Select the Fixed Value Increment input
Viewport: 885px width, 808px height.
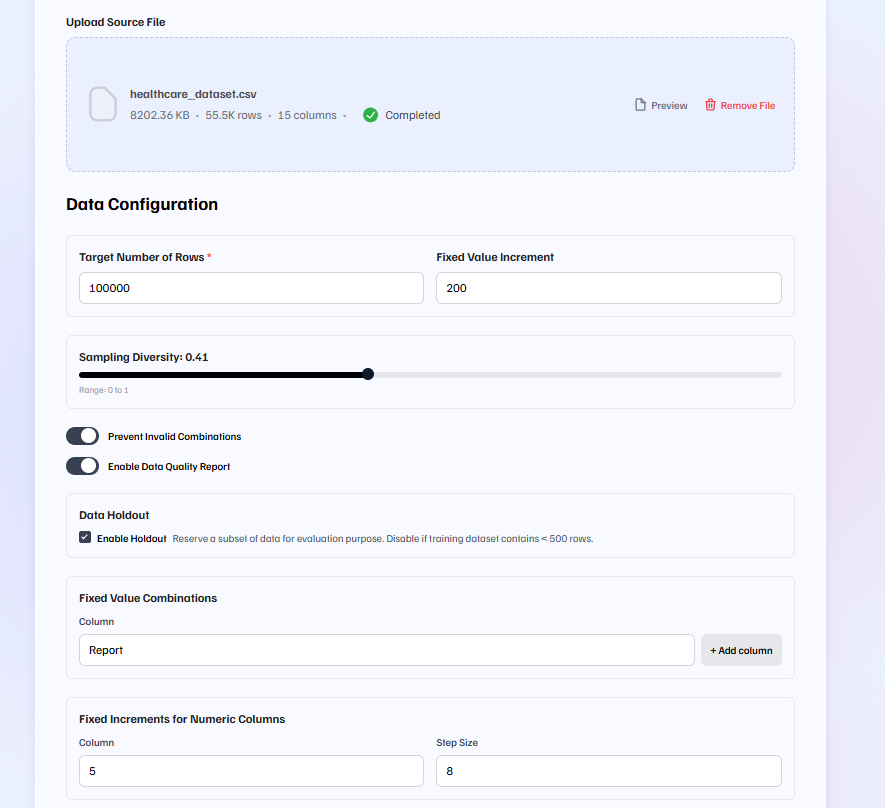pyautogui.click(x=608, y=288)
